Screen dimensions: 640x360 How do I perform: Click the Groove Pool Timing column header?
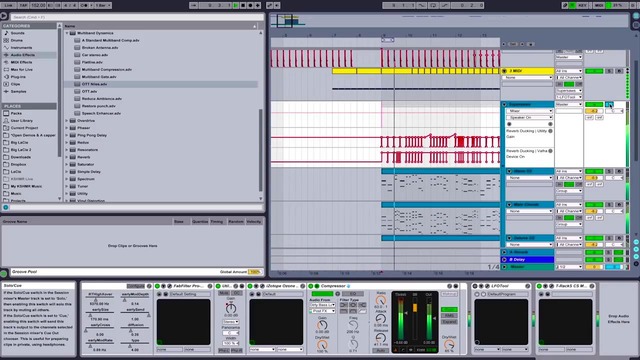click(217, 222)
